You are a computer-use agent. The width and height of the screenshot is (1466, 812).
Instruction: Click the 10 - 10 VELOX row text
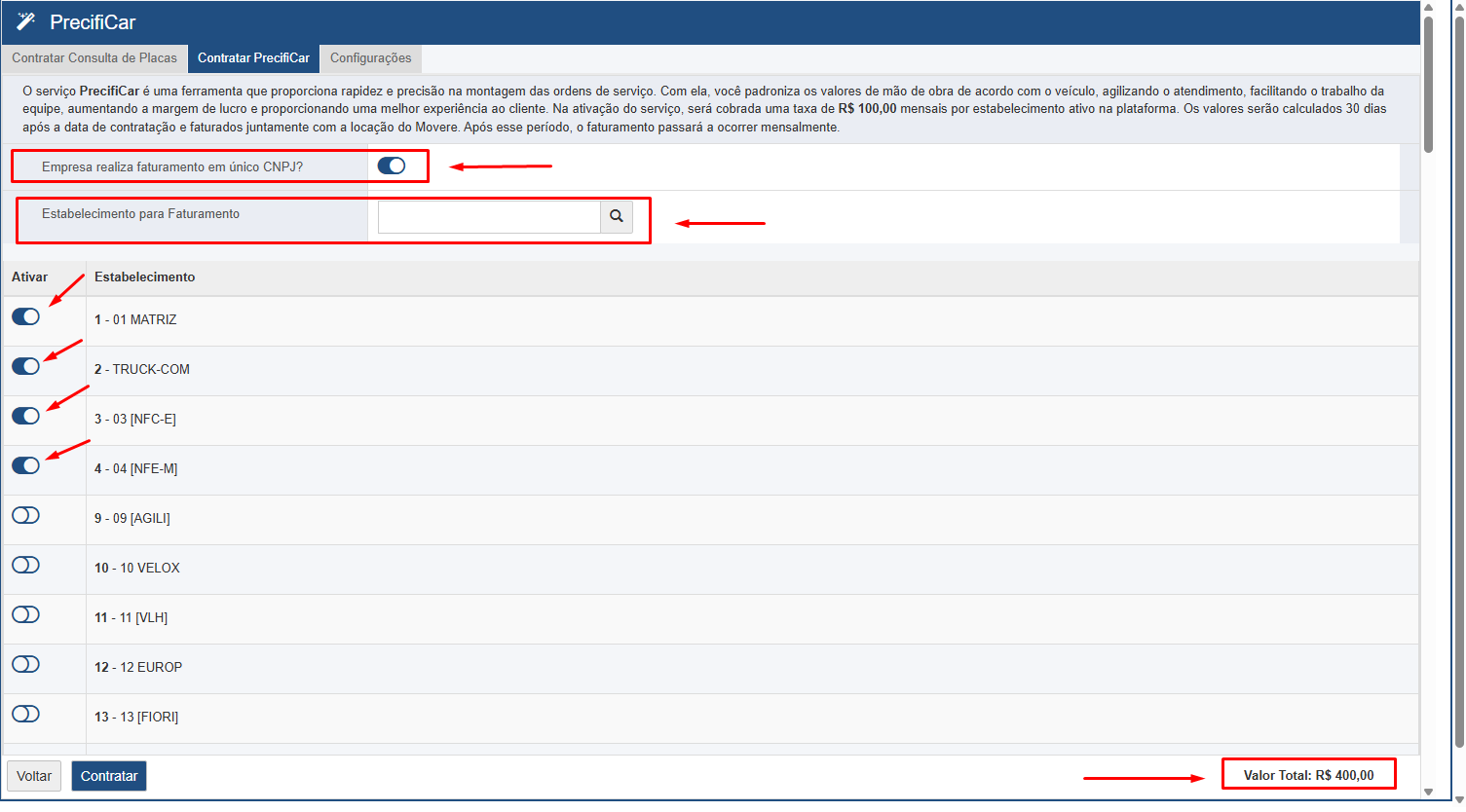[x=137, y=568]
